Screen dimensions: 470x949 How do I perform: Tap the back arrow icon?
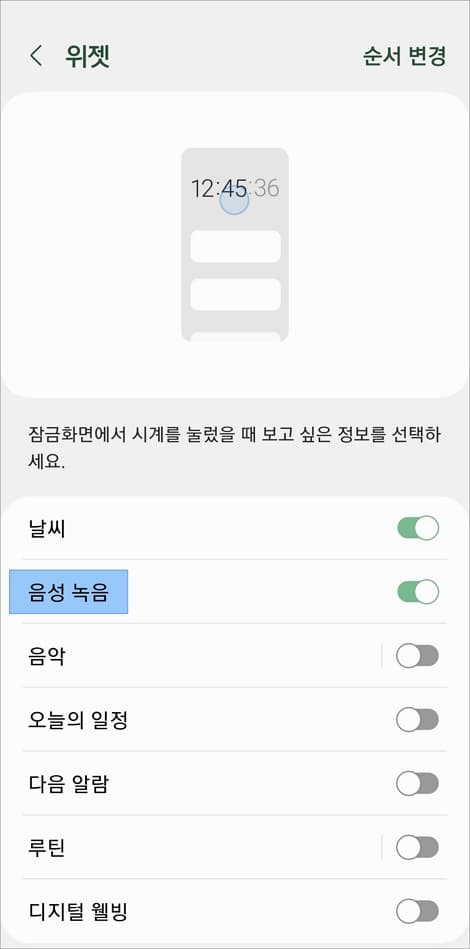click(36, 56)
